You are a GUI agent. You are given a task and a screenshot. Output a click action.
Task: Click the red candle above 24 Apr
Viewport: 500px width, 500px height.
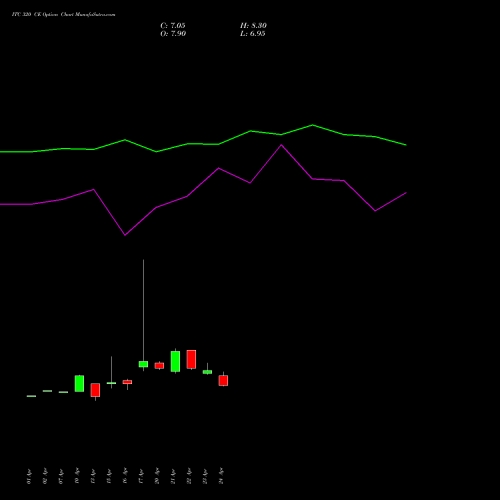[223, 380]
